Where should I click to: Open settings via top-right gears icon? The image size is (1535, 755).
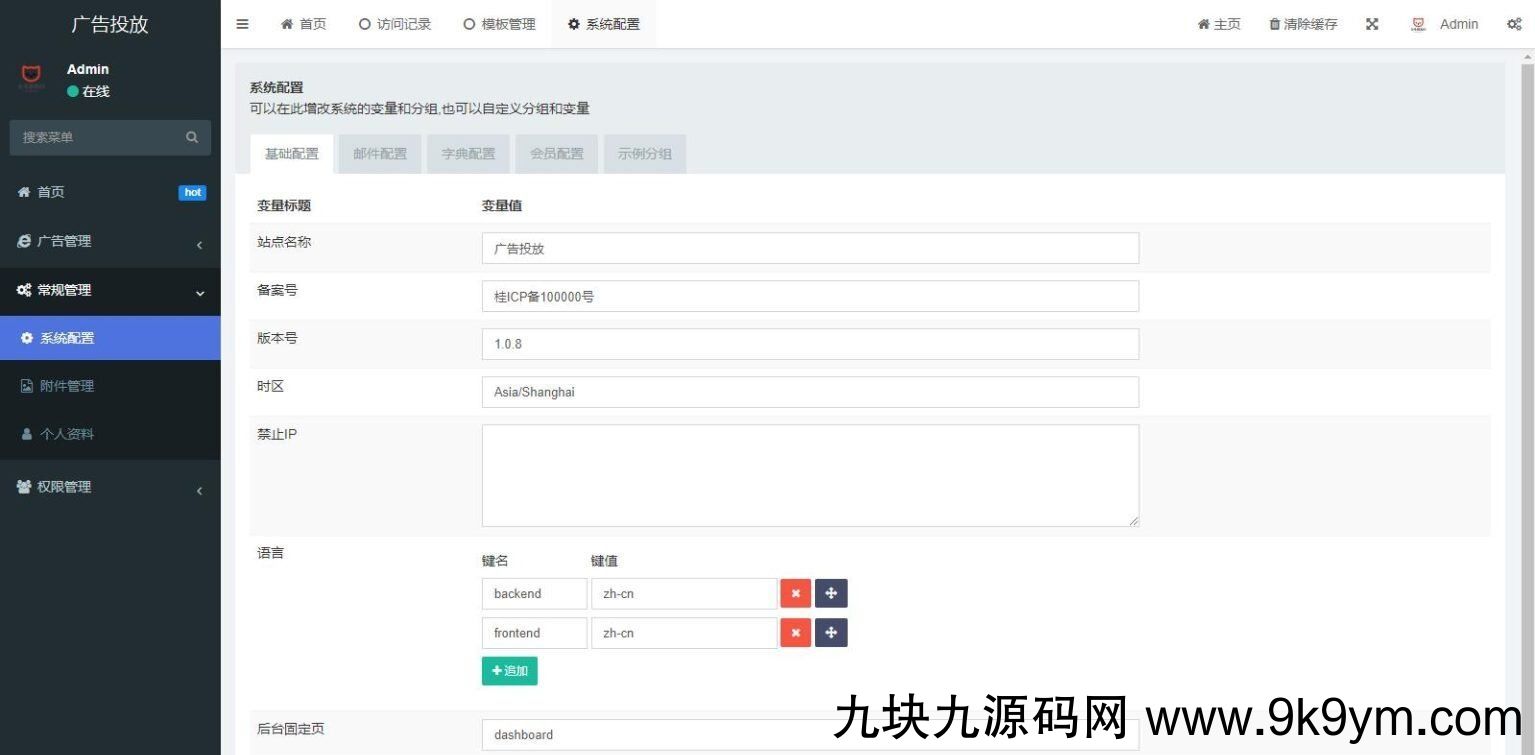pyautogui.click(x=1514, y=24)
